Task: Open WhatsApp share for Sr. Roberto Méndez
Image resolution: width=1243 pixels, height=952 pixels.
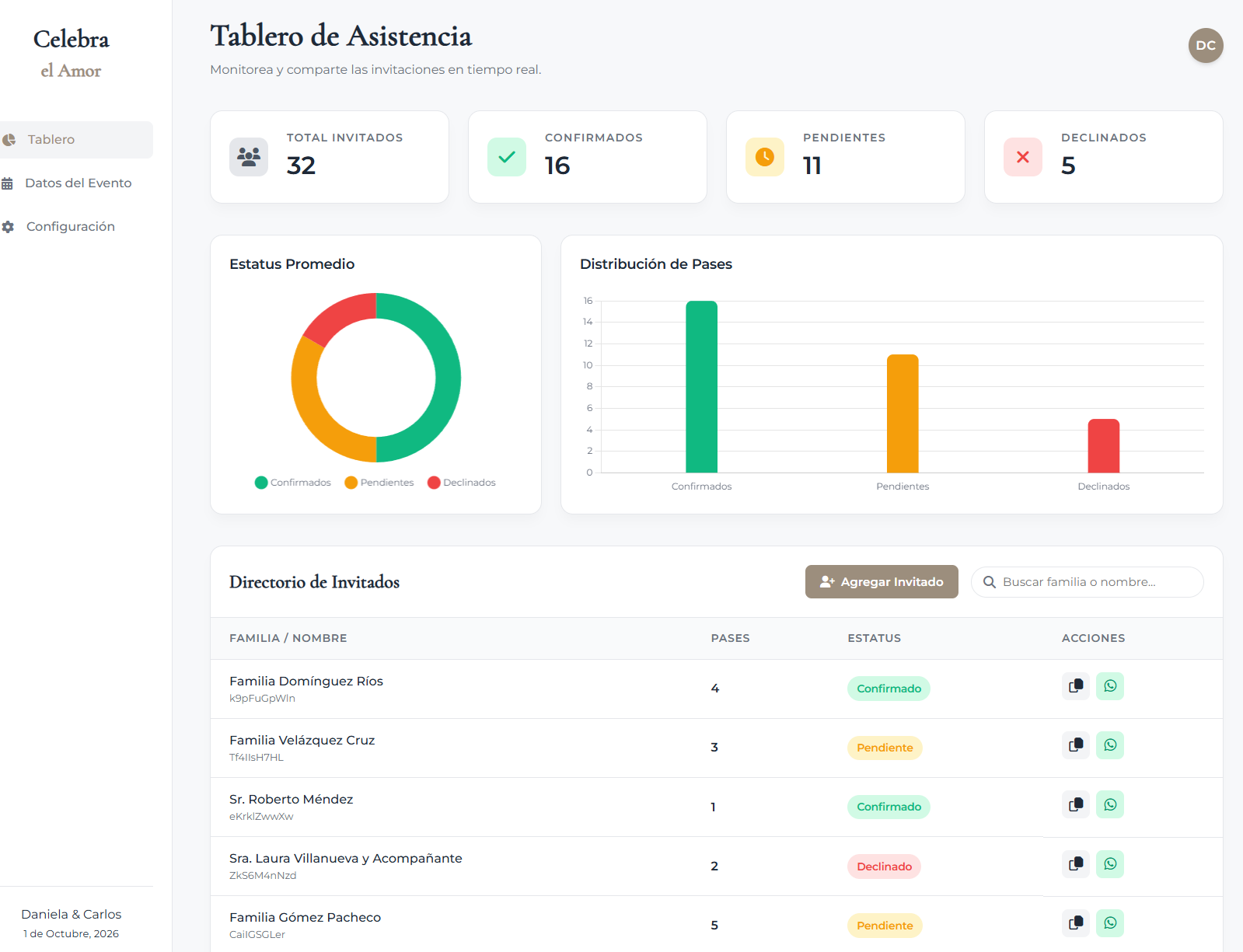Action: click(1110, 804)
